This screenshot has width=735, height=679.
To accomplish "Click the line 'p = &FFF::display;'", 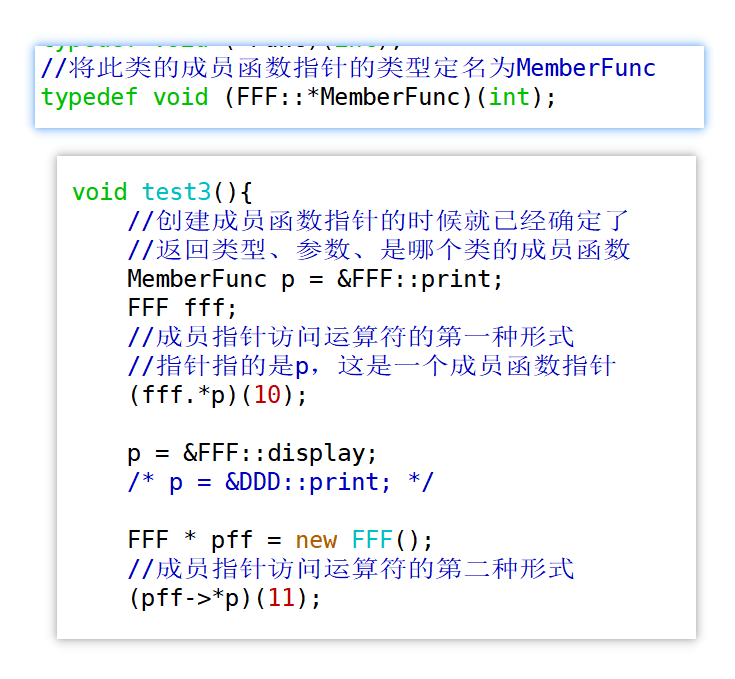I will point(252,454).
